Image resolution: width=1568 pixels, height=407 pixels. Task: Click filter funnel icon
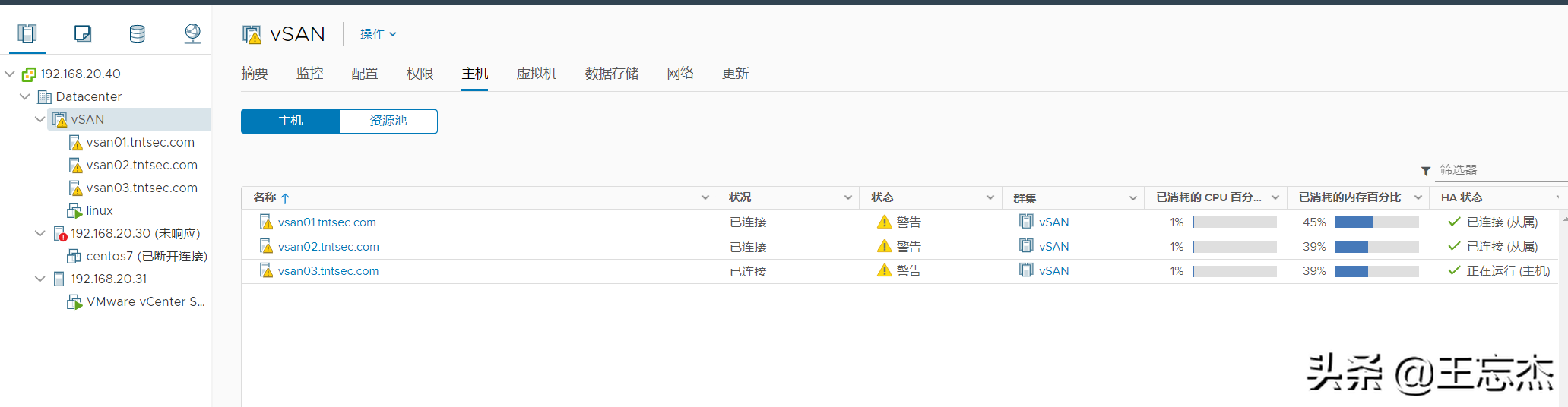1426,171
